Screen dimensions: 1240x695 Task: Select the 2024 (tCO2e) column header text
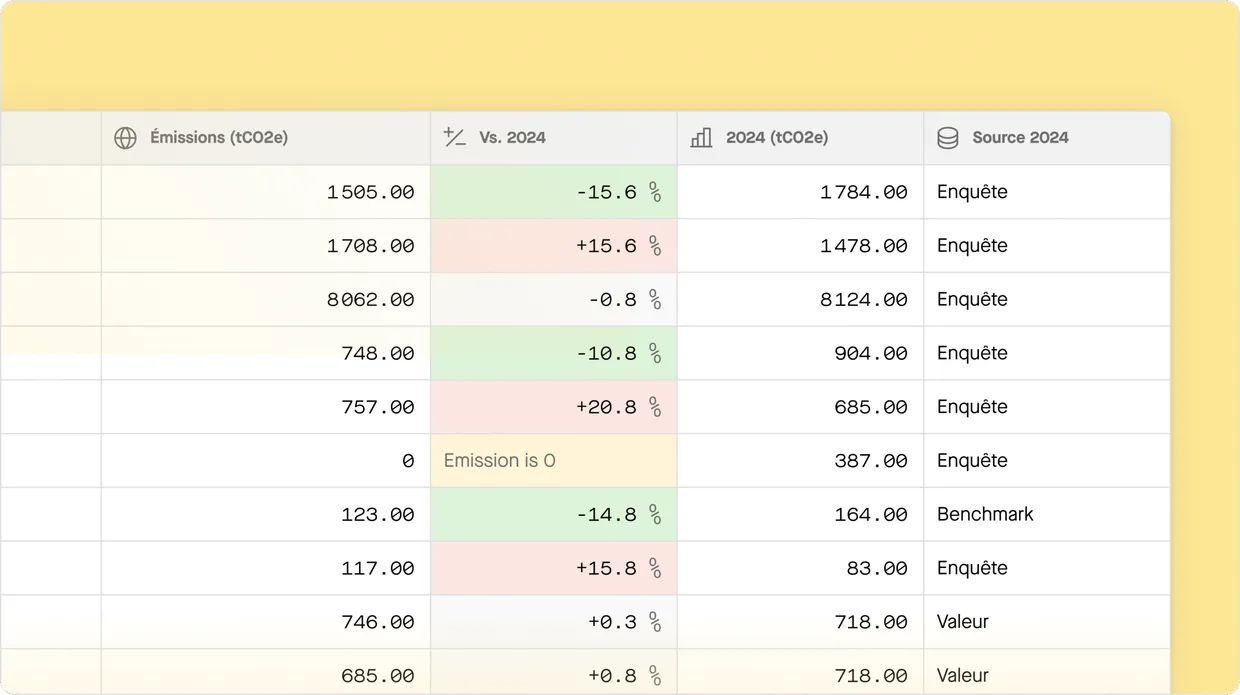tap(777, 138)
